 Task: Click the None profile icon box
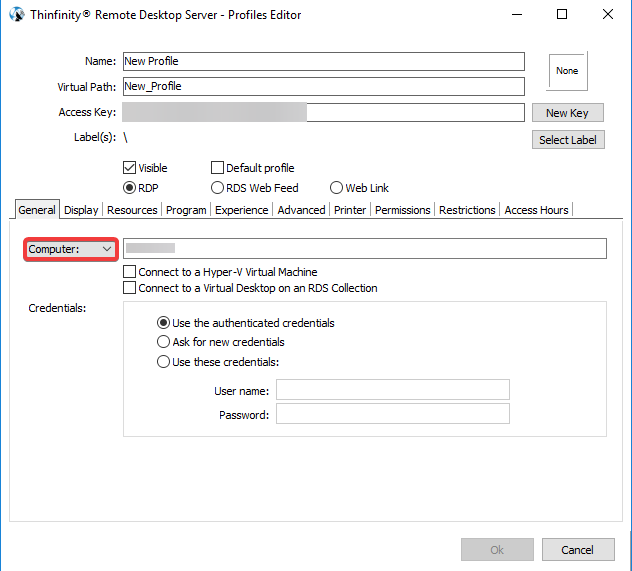coord(567,71)
